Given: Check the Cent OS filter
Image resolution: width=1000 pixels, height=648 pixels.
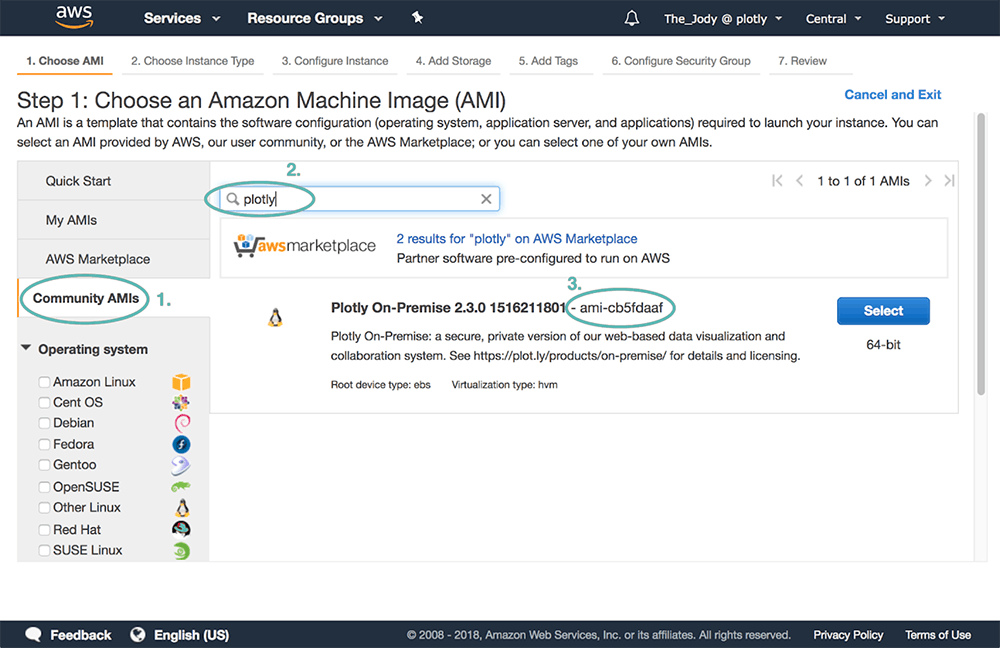Looking at the screenshot, I should click(44, 402).
